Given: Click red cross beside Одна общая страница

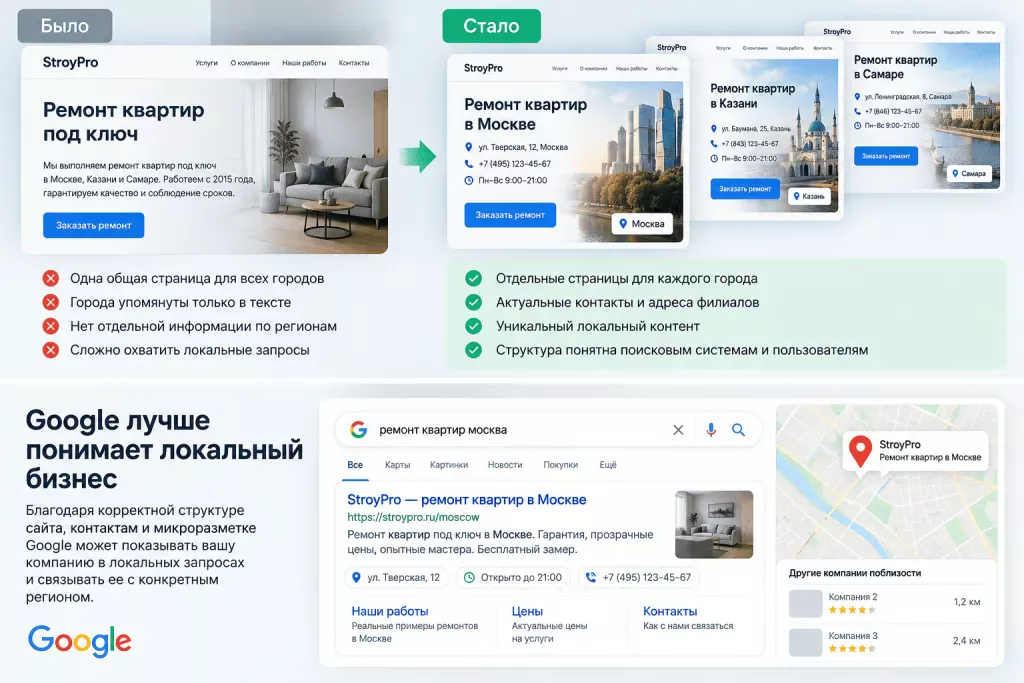Looking at the screenshot, I should click(50, 278).
